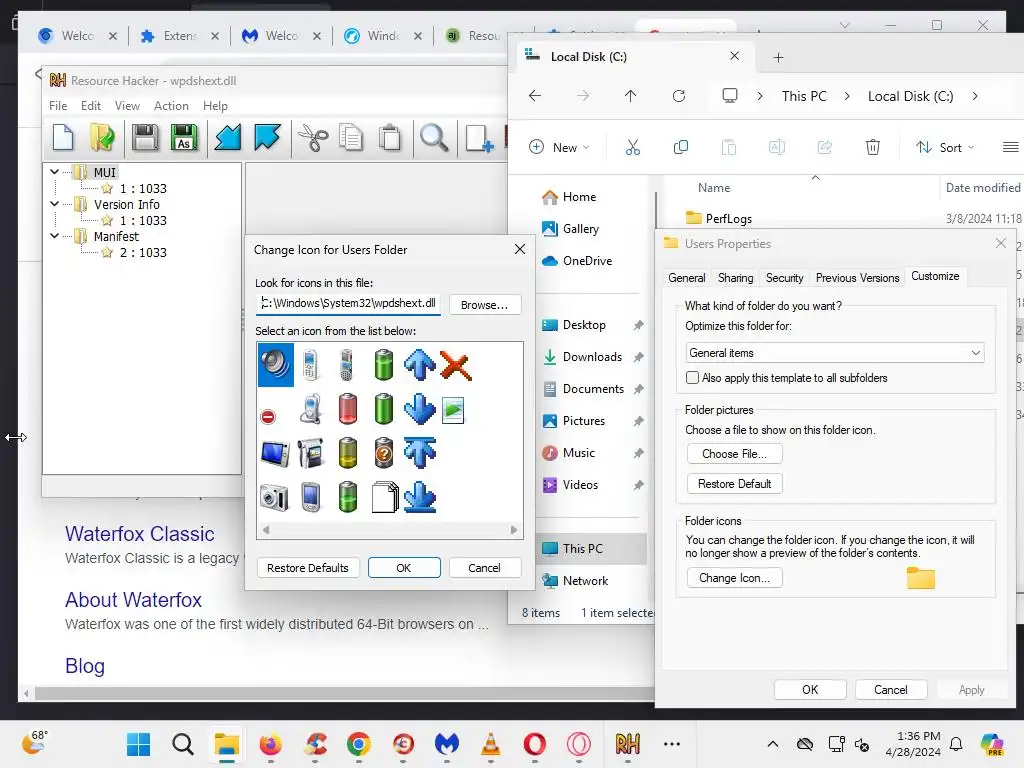Click the Find magnifier icon in Resource Hacker
The width and height of the screenshot is (1024, 768).
coord(434,138)
